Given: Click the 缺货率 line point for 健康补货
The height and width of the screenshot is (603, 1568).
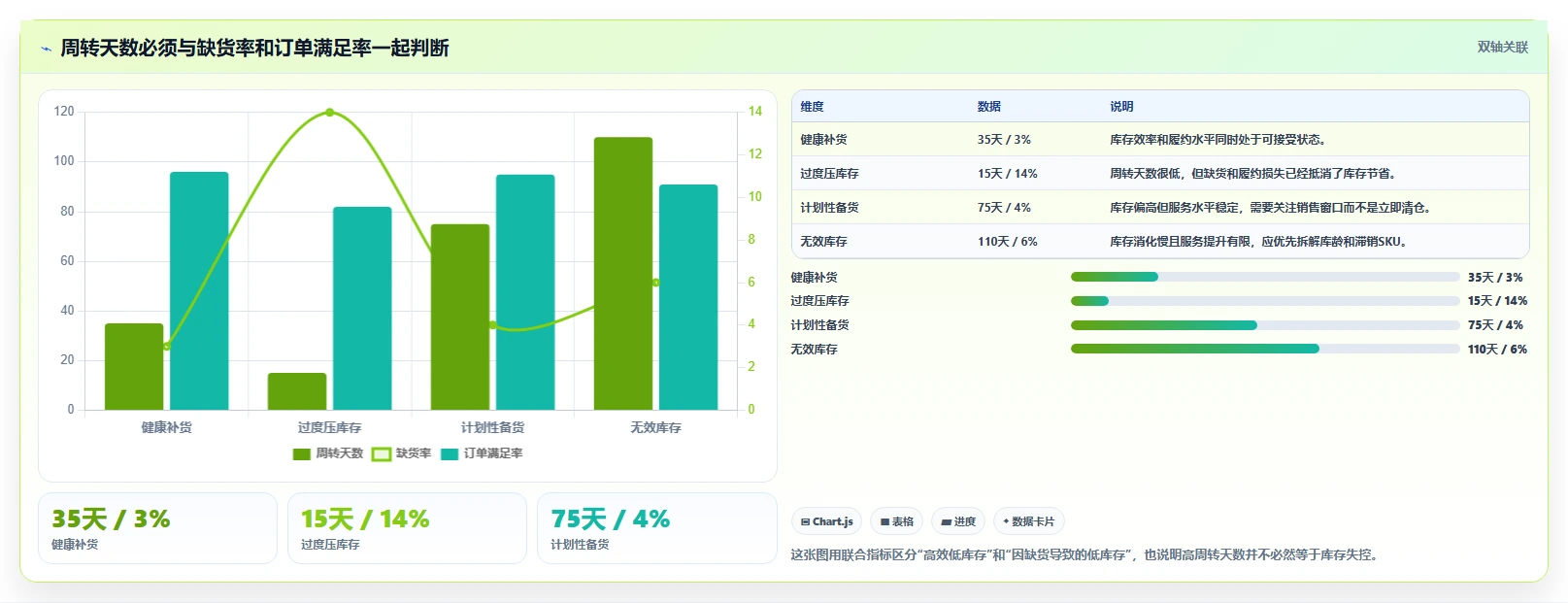Looking at the screenshot, I should (167, 346).
